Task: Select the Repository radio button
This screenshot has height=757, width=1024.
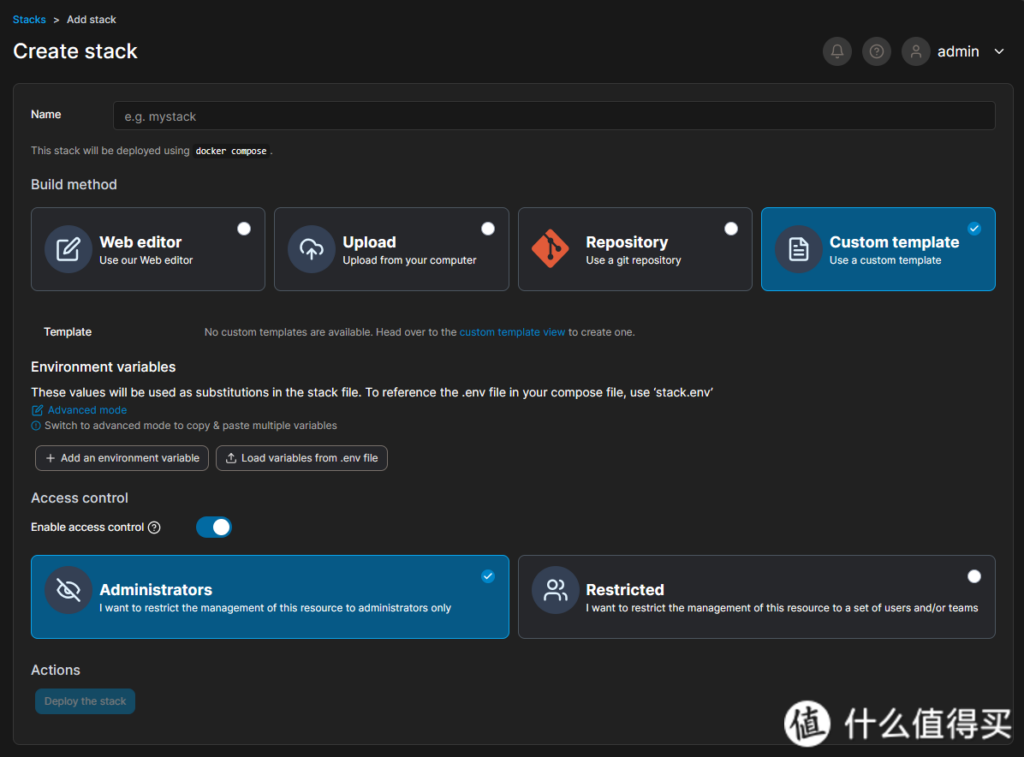Action: pos(731,229)
